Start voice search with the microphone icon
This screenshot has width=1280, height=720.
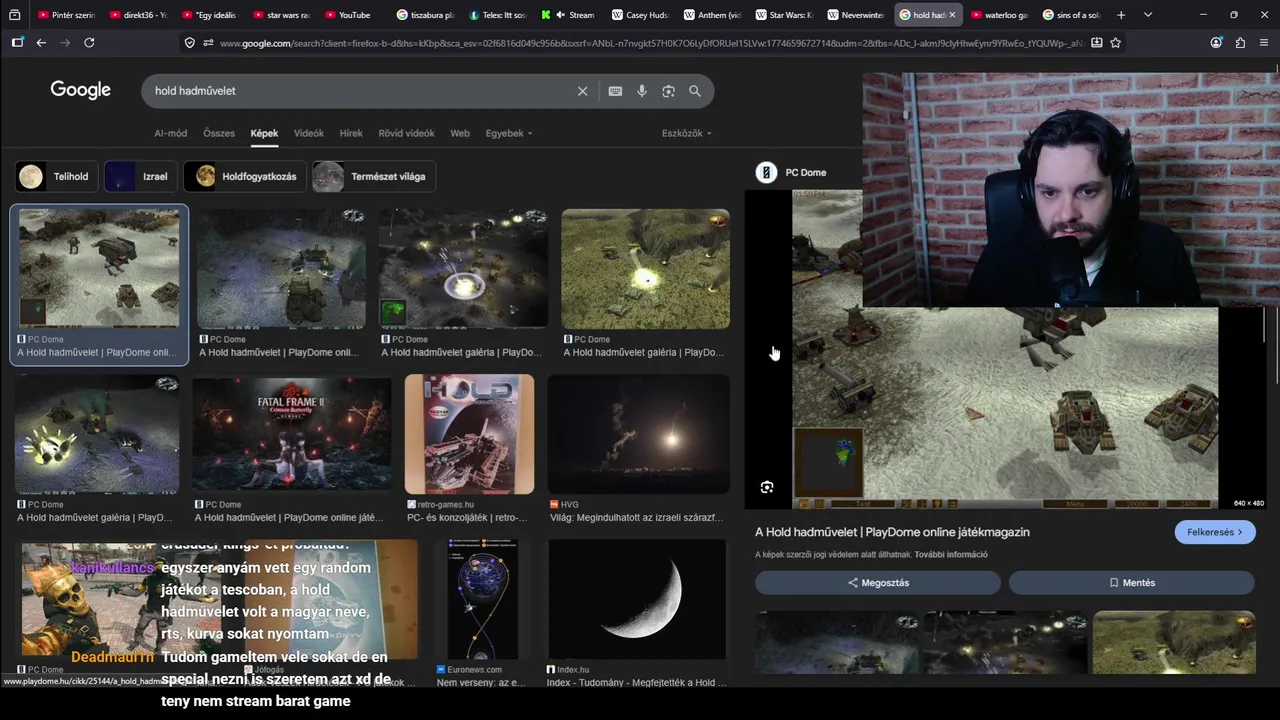642,91
